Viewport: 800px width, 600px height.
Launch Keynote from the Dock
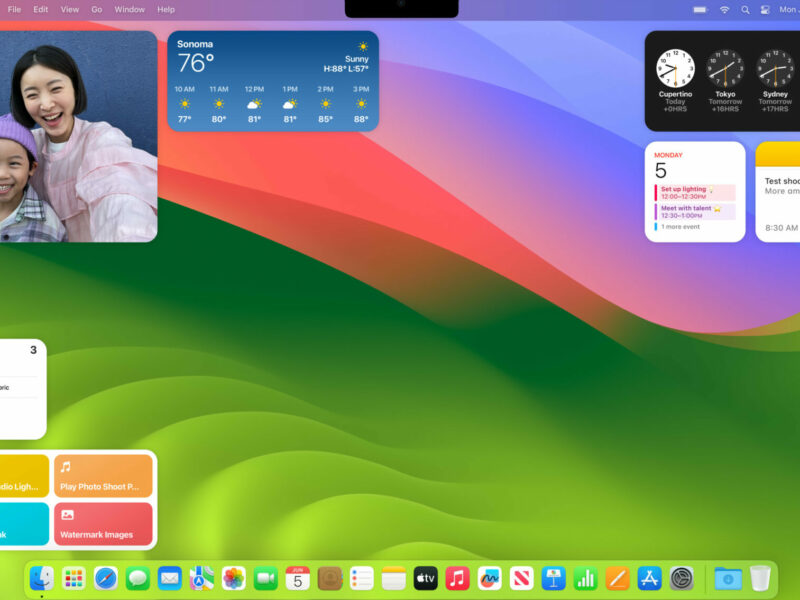[x=554, y=579]
